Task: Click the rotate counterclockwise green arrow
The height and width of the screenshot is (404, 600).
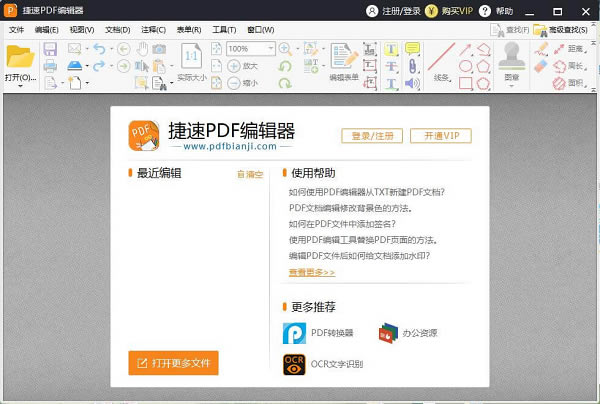Action: (285, 66)
